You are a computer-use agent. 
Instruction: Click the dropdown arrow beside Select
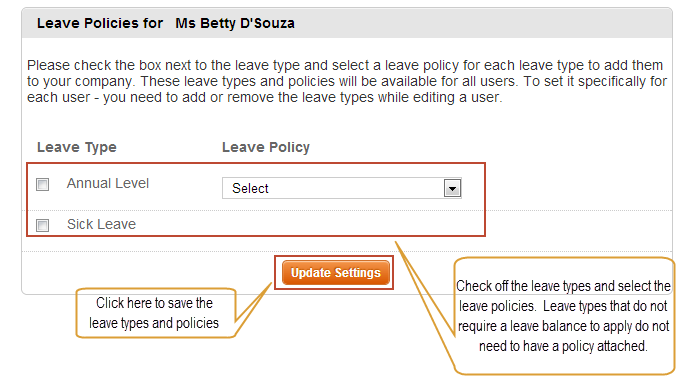452,188
